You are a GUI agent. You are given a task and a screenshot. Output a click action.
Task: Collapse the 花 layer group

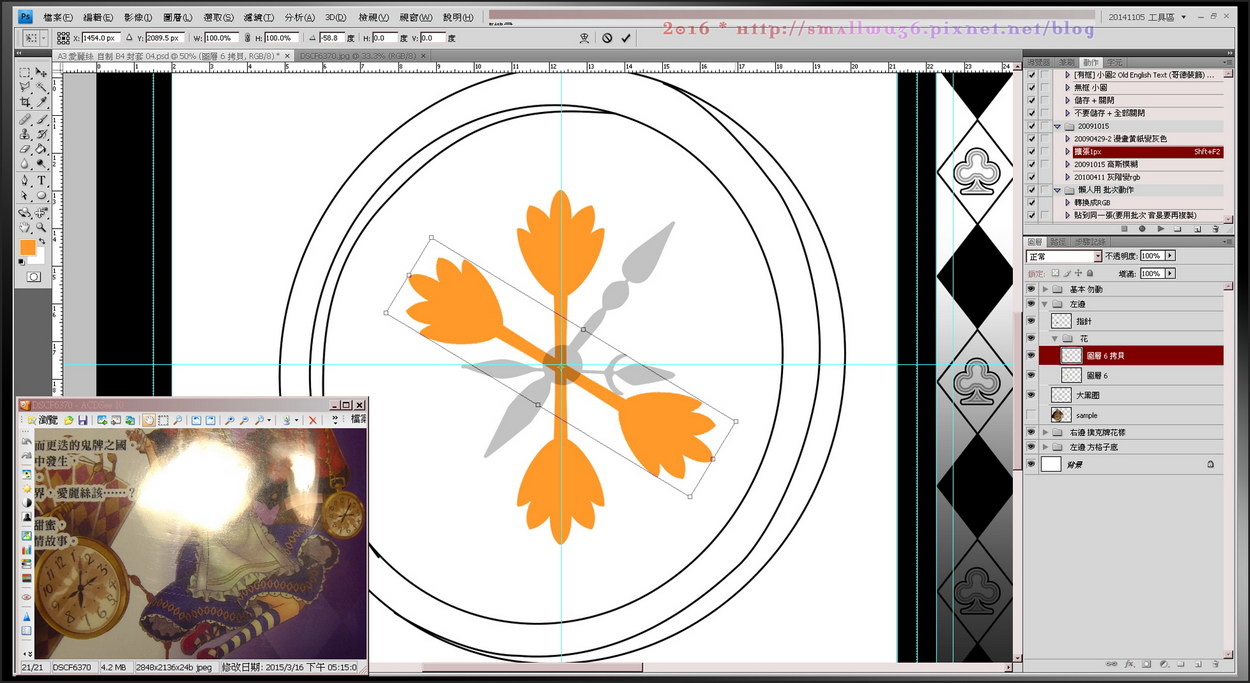click(1056, 339)
